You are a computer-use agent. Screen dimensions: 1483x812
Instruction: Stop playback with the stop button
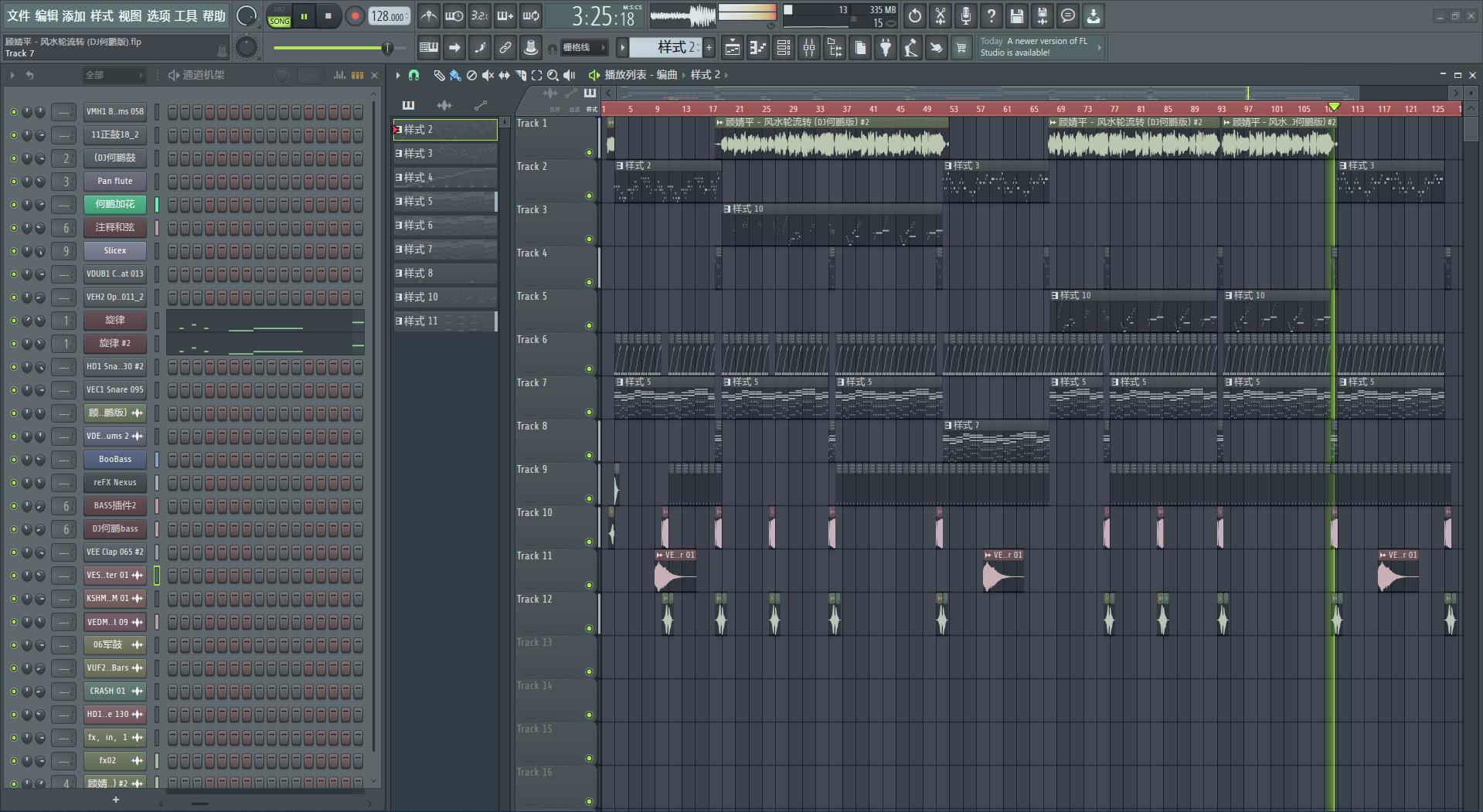[x=328, y=16]
